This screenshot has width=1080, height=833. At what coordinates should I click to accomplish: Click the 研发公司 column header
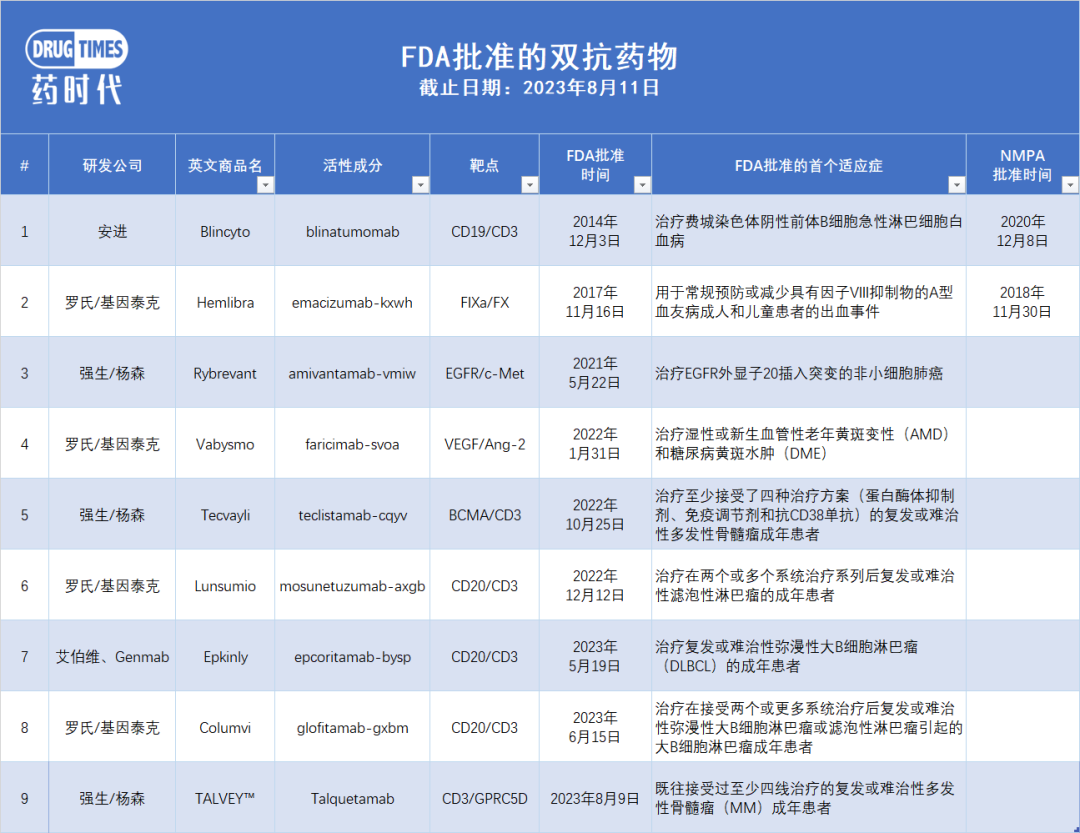pyautogui.click(x=112, y=165)
